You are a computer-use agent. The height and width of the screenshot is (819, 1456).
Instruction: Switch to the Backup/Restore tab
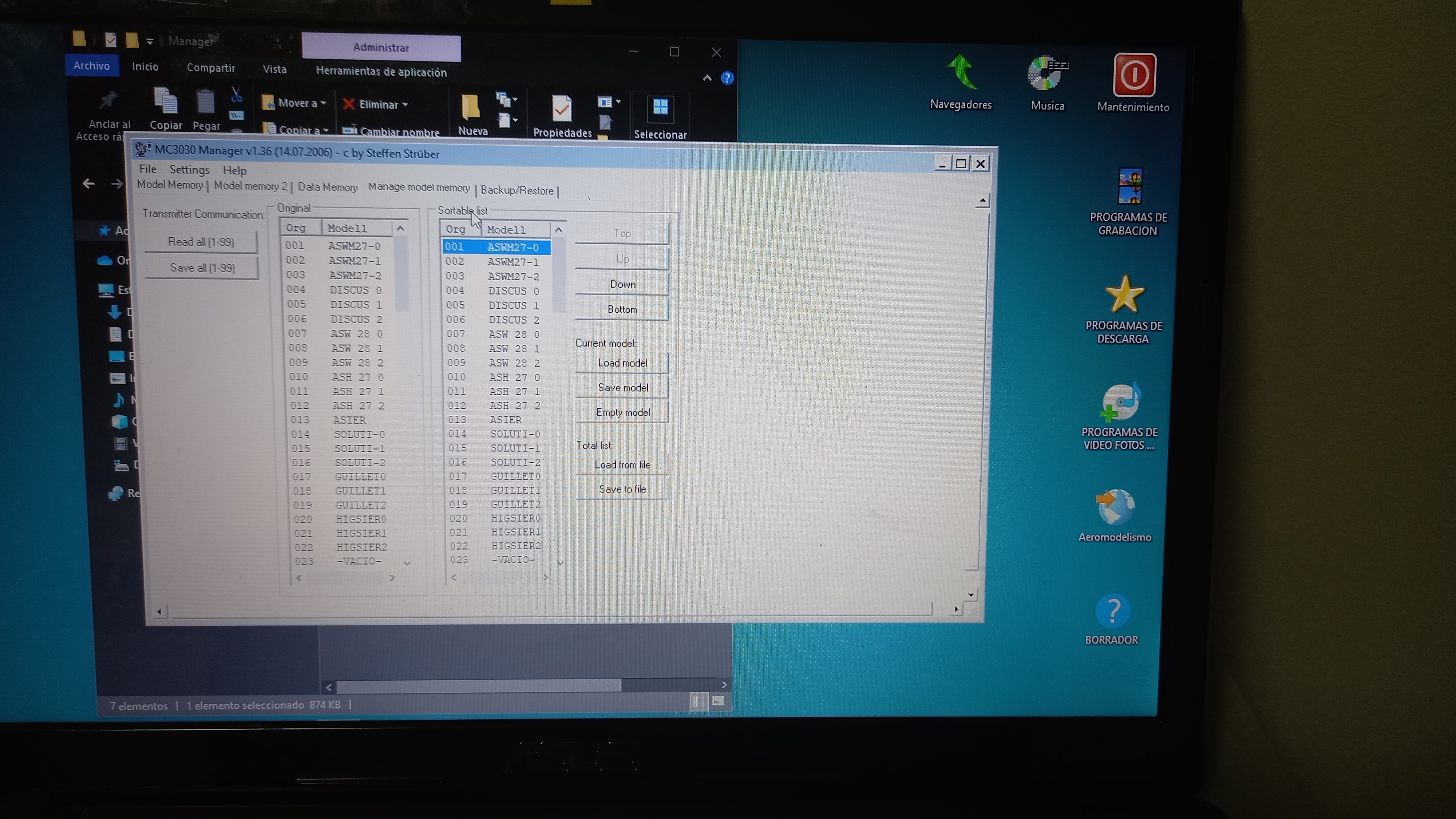[517, 190]
